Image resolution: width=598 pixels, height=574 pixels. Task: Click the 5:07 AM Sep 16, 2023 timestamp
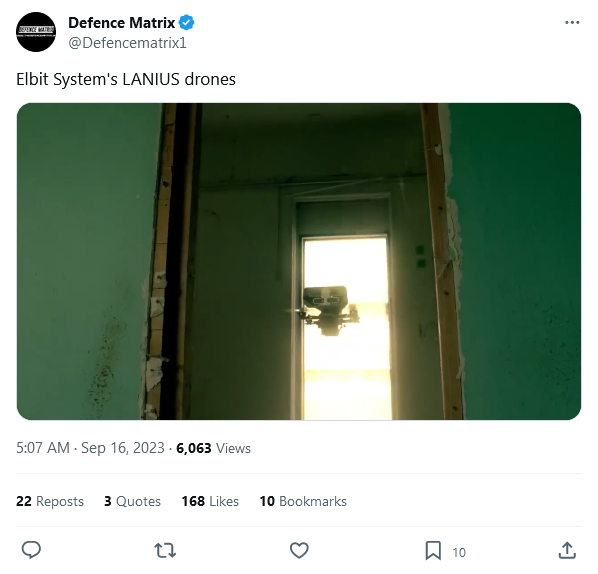tap(90, 448)
